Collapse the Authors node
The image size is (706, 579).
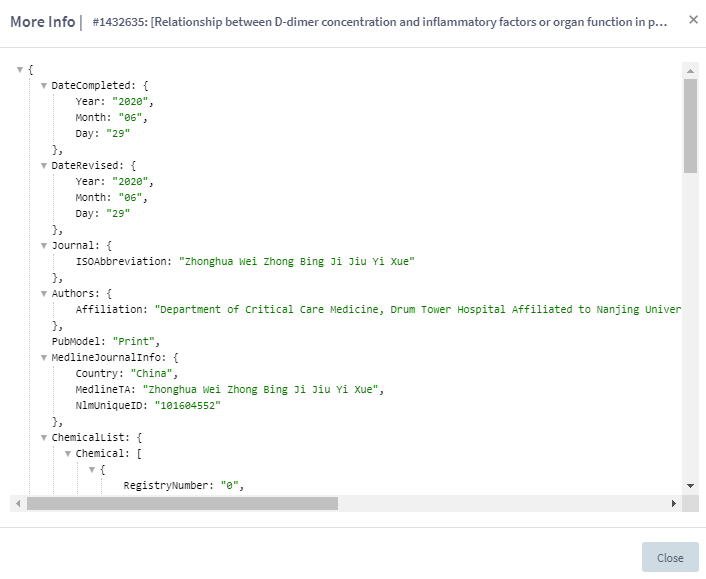click(x=44, y=294)
